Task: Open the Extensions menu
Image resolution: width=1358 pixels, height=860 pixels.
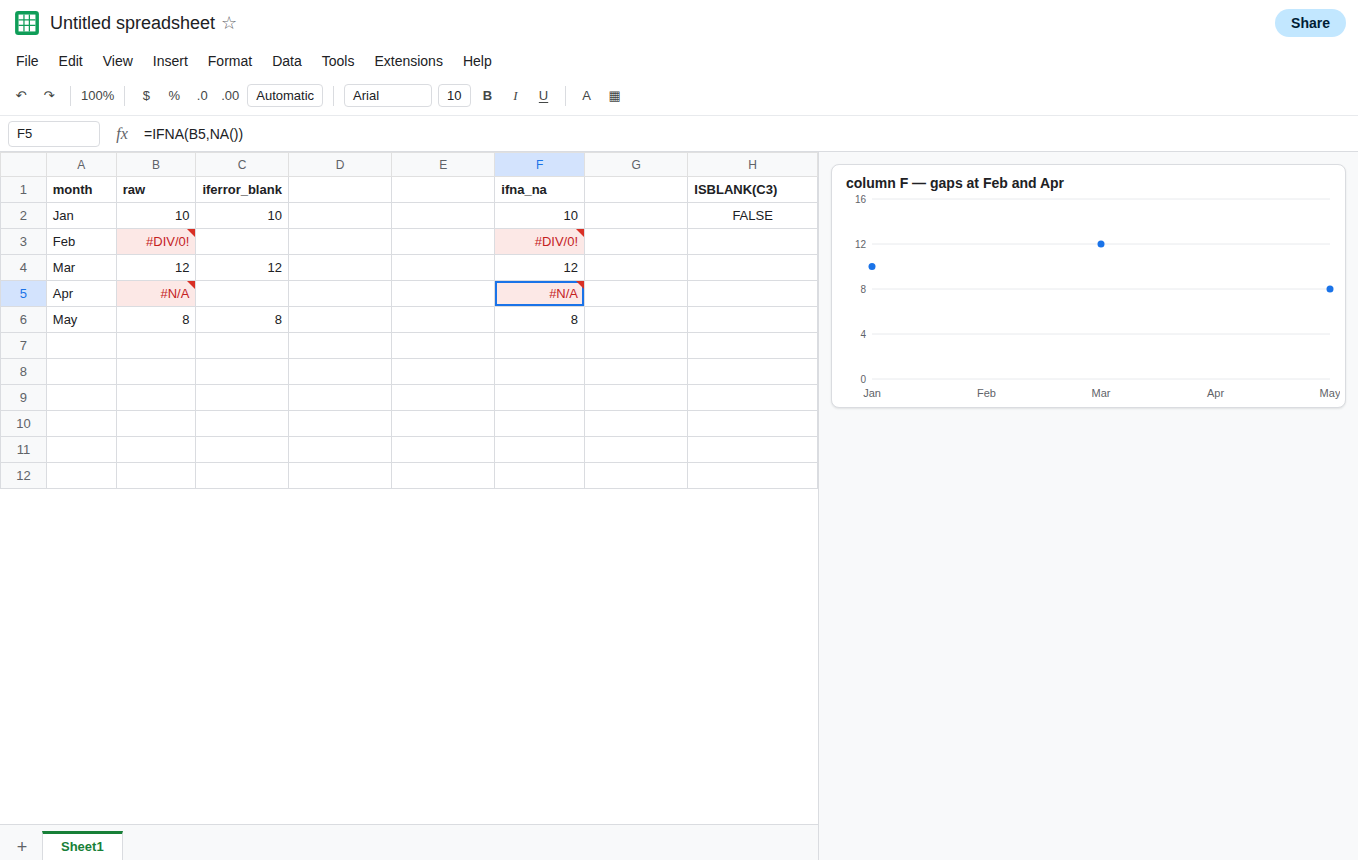Action: point(408,61)
